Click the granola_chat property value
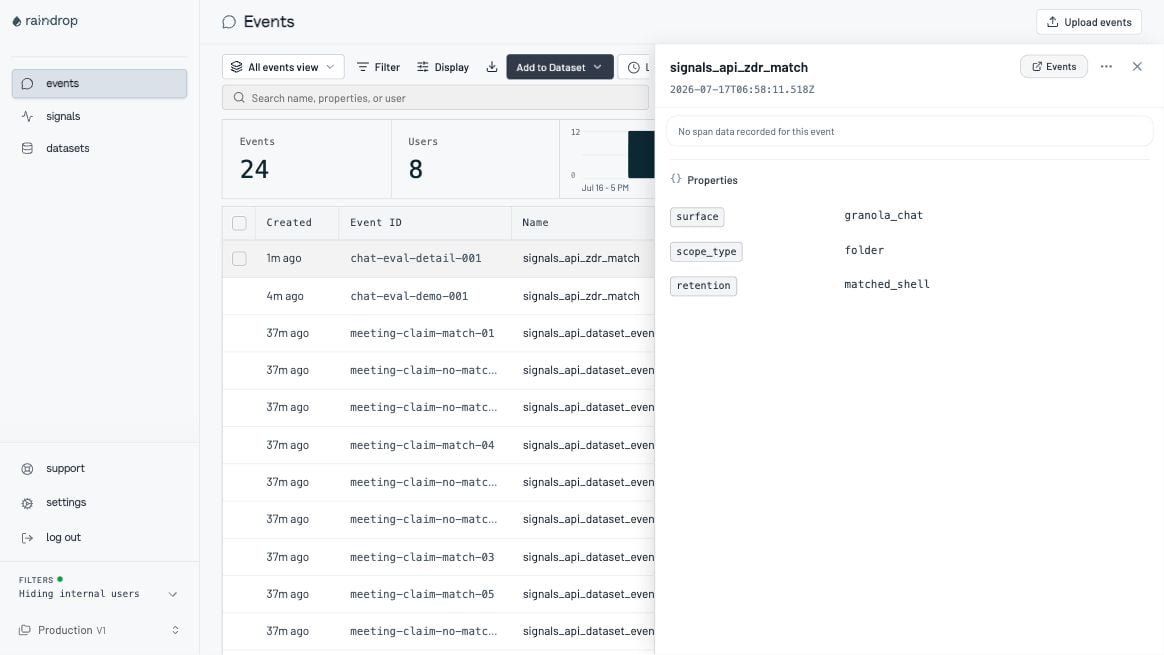The image size is (1164, 655). (883, 215)
